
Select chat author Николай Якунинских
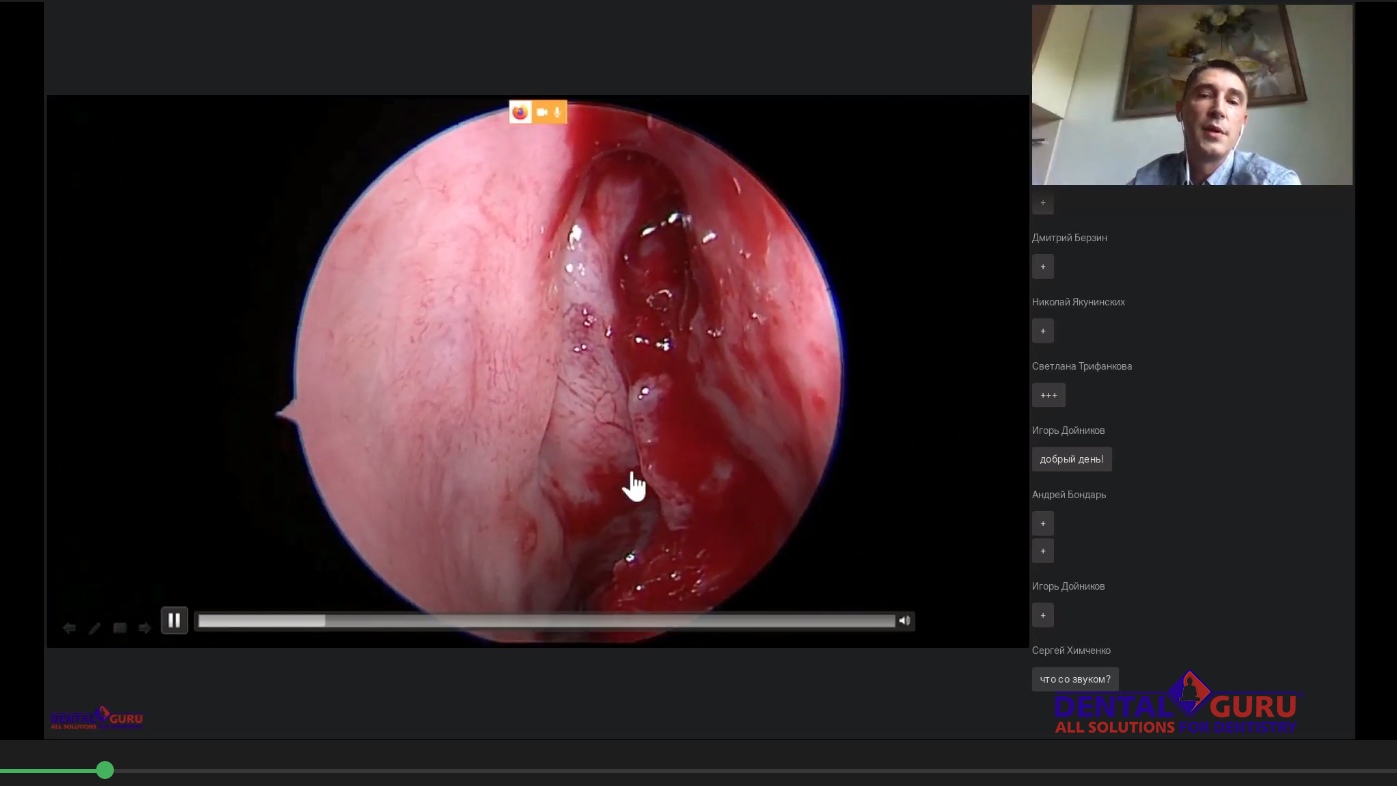(1078, 302)
